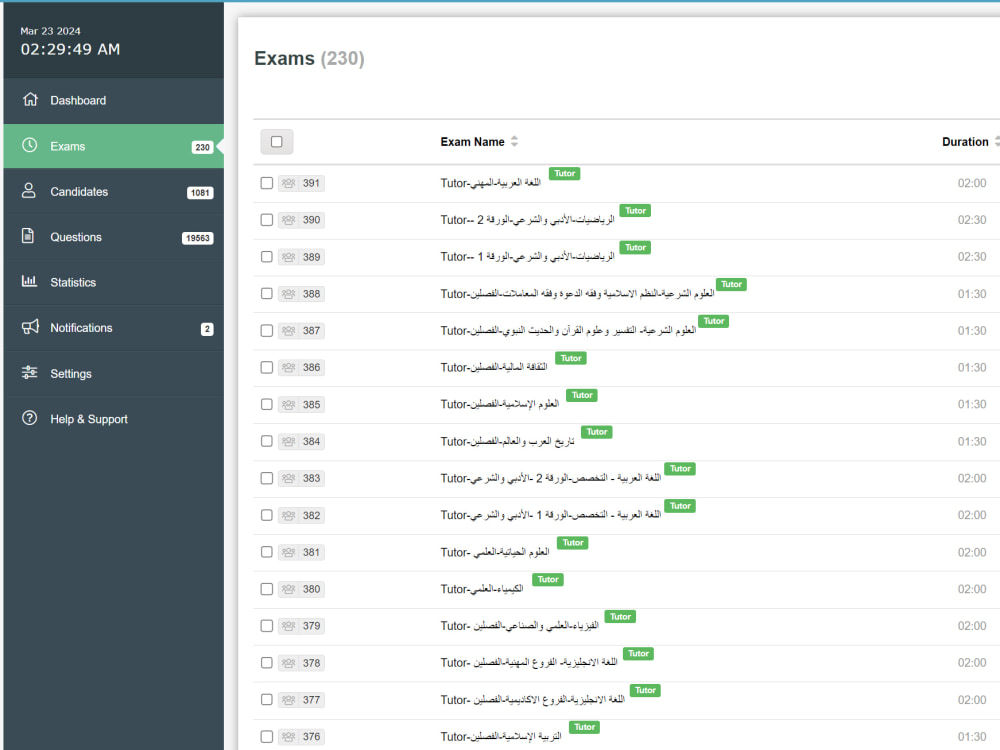Open the exam name link in row 381
1000x750 pixels.
(x=495, y=552)
